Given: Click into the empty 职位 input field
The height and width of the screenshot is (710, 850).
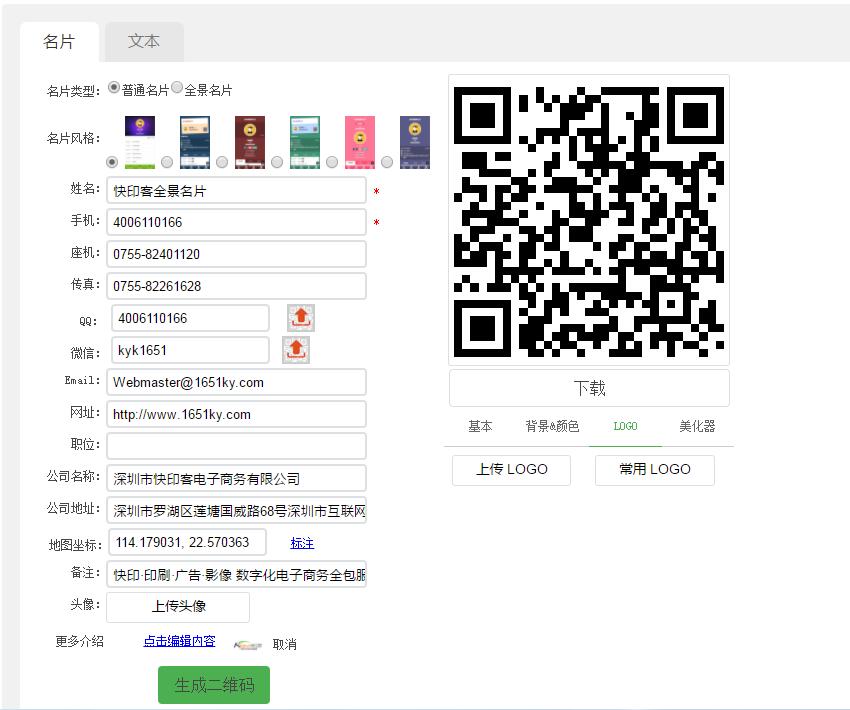Looking at the screenshot, I should (x=236, y=446).
